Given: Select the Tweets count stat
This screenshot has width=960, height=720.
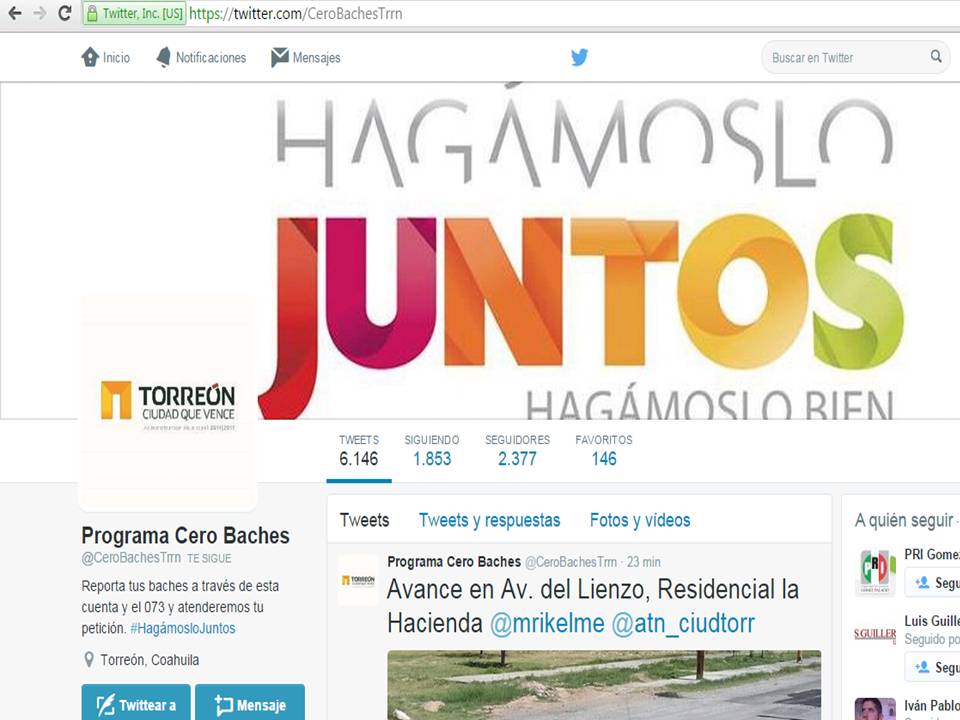Looking at the screenshot, I should [359, 451].
